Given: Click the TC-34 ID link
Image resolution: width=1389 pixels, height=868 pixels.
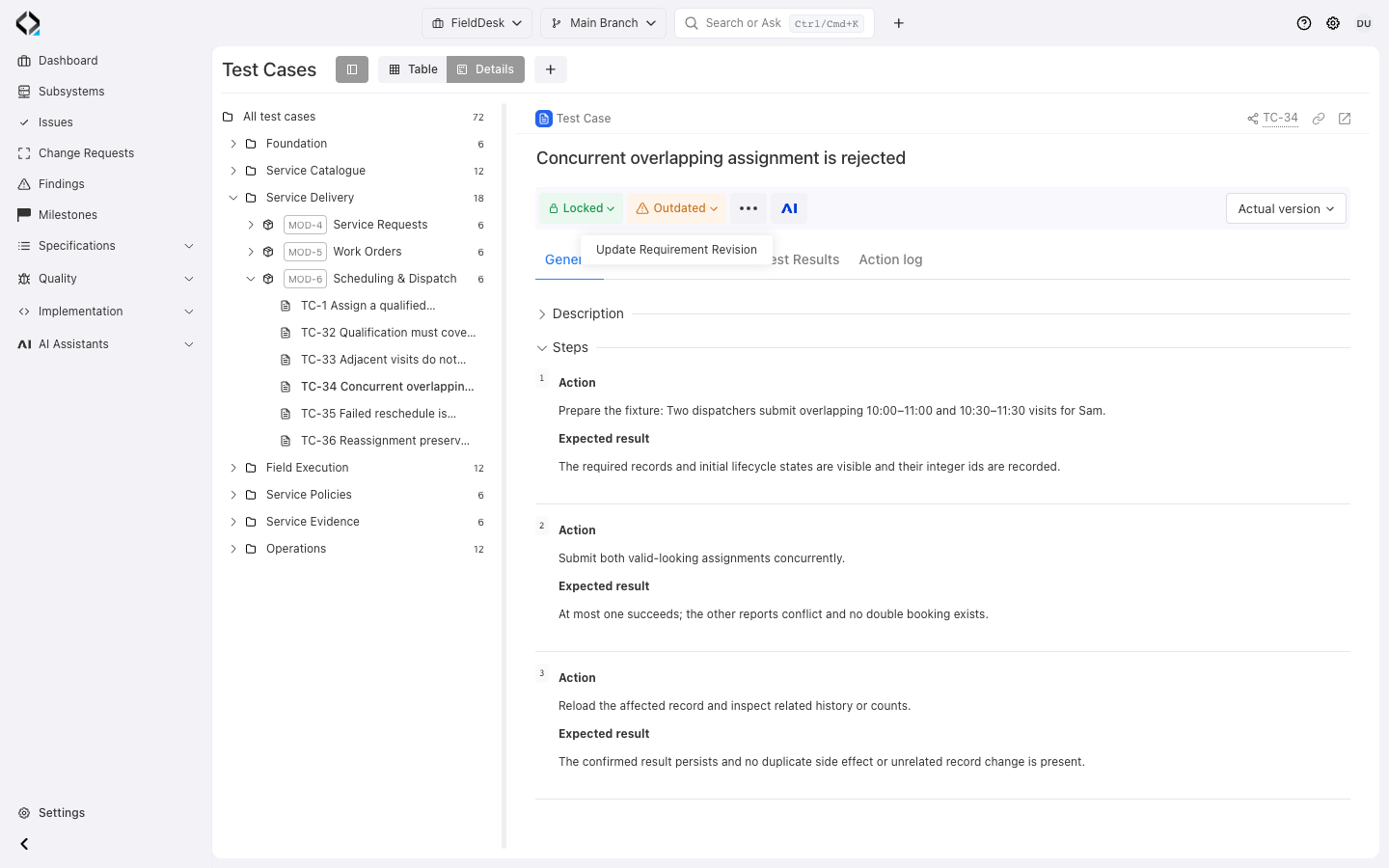Looking at the screenshot, I should 1280,119.
